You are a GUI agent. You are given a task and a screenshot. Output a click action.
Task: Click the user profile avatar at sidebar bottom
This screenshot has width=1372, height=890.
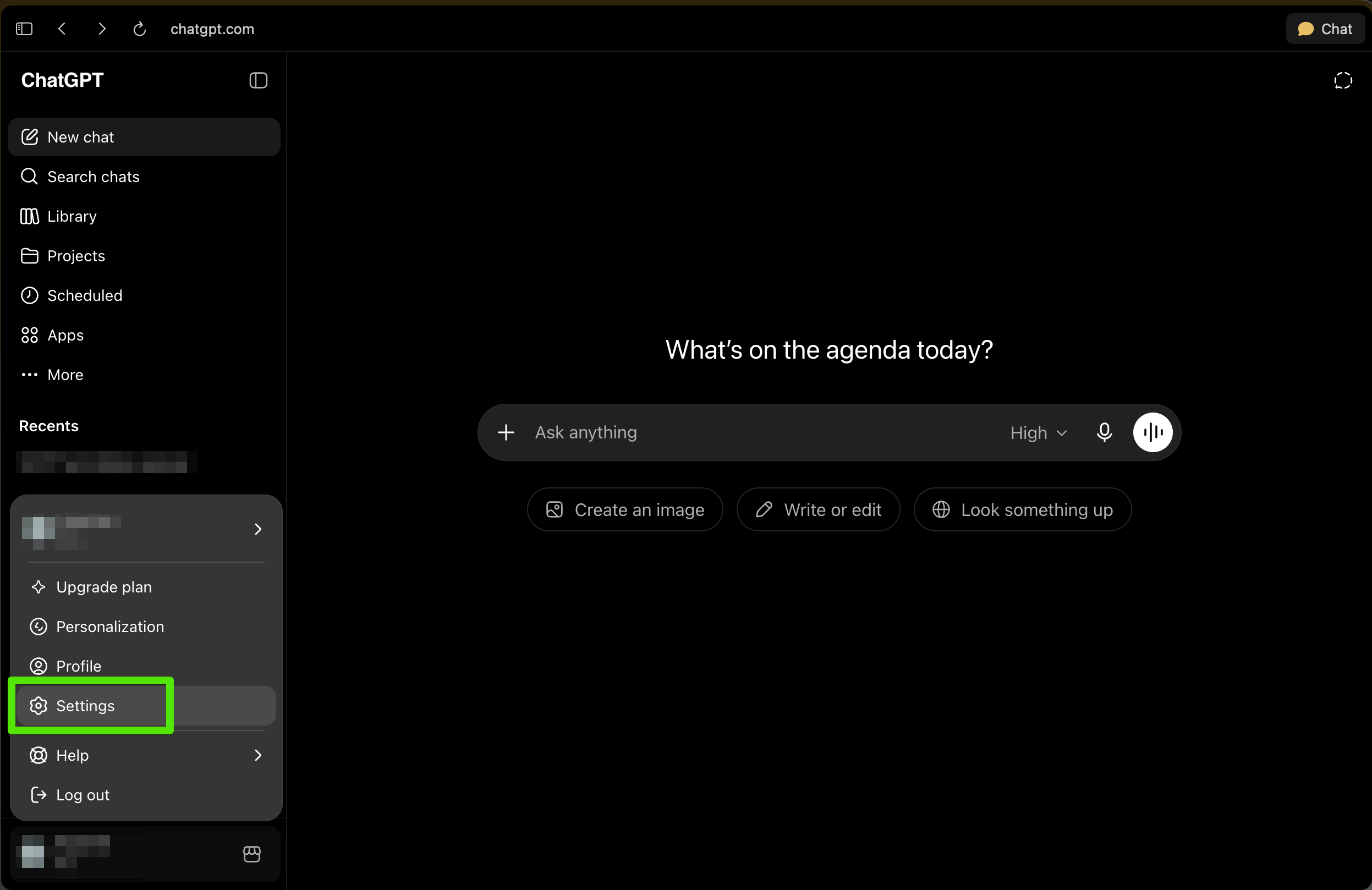pos(33,853)
